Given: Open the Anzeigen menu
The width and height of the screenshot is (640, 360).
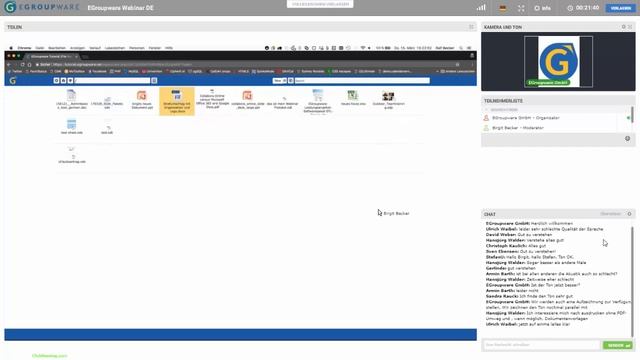Looking at the screenshot, I should 77,48.
